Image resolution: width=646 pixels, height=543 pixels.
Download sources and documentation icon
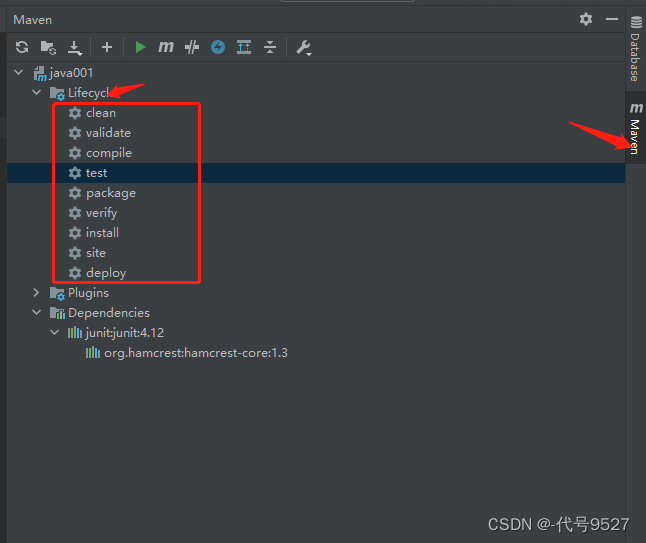(x=75, y=47)
